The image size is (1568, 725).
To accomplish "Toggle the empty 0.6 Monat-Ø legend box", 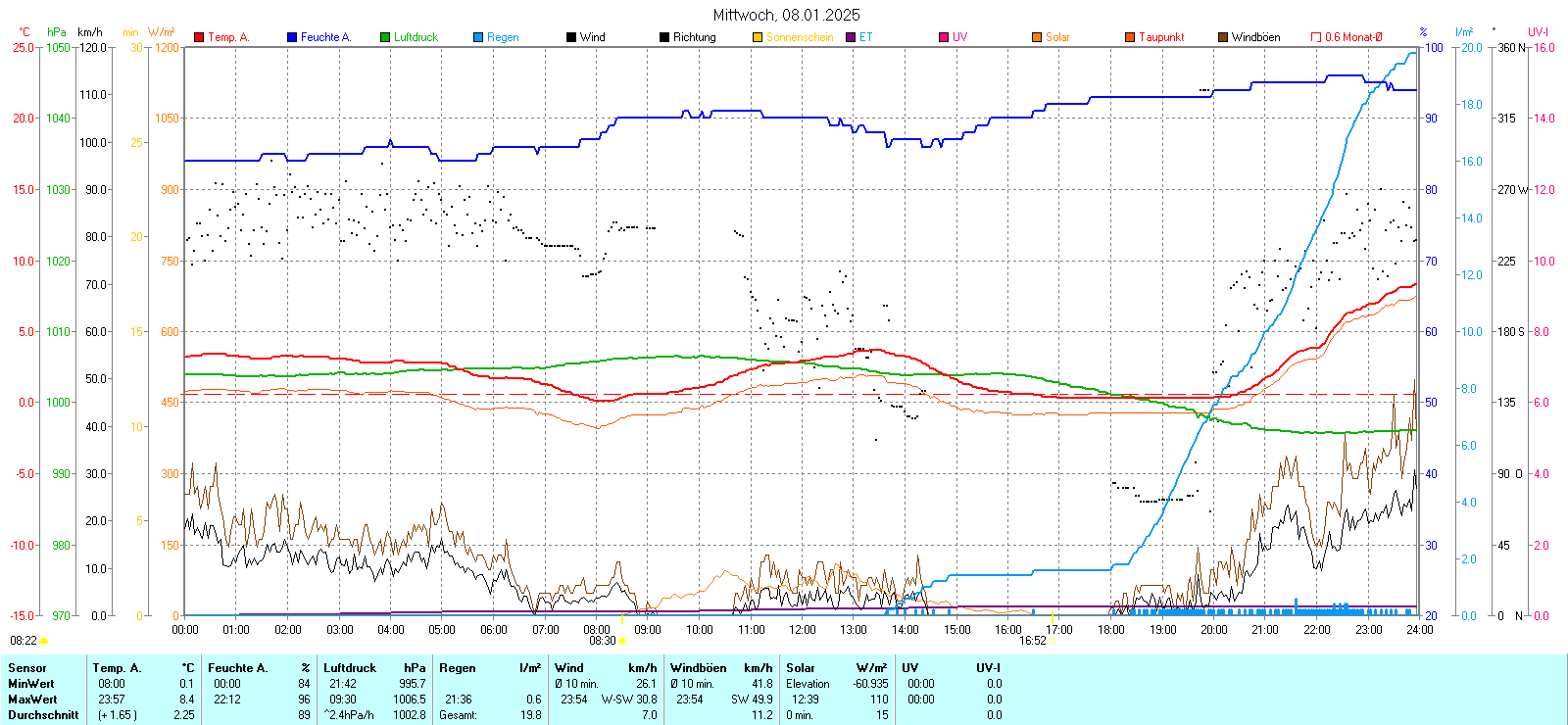I will (x=1316, y=37).
